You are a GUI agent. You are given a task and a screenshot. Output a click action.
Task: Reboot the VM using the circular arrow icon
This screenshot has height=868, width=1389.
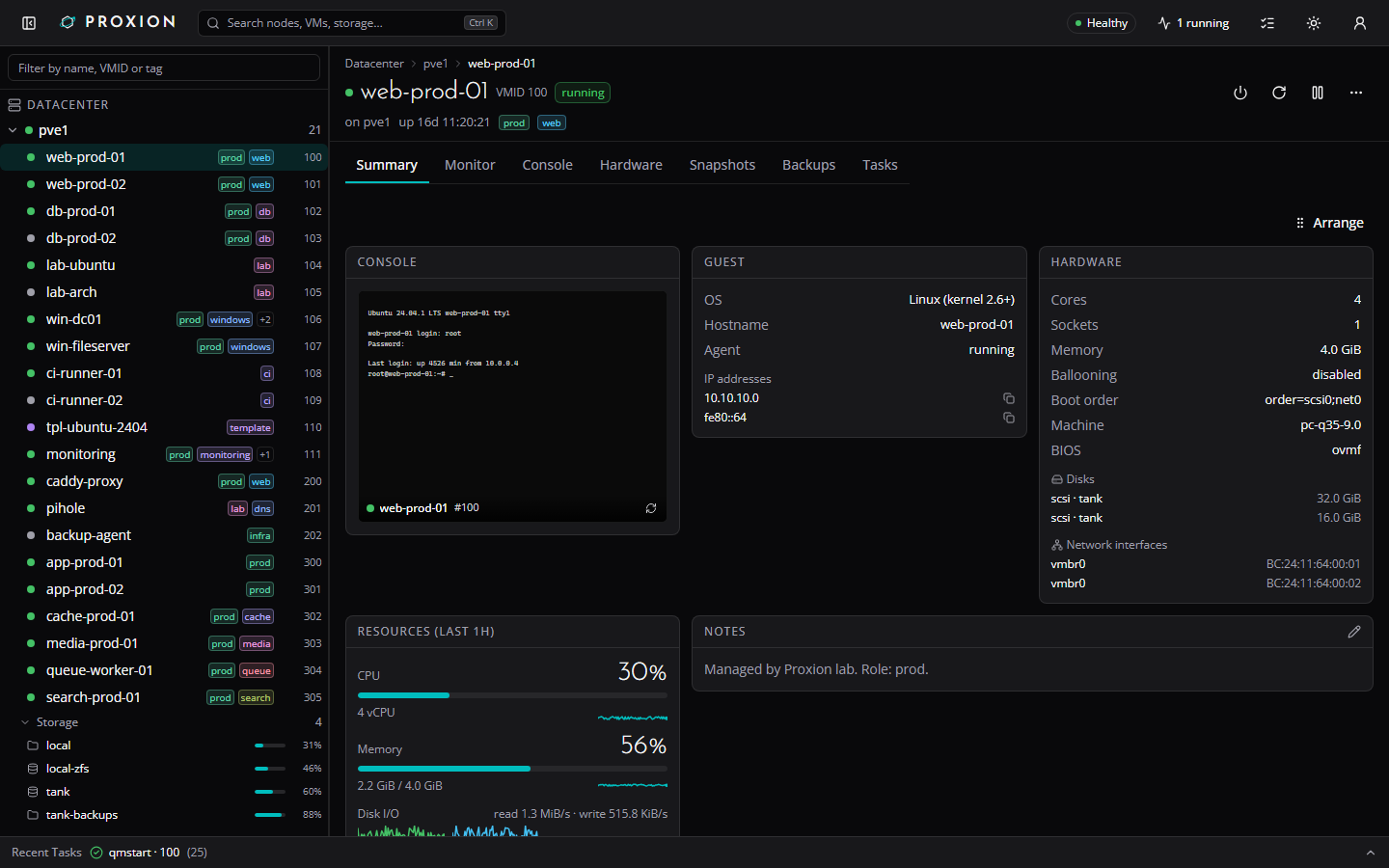tap(1279, 93)
